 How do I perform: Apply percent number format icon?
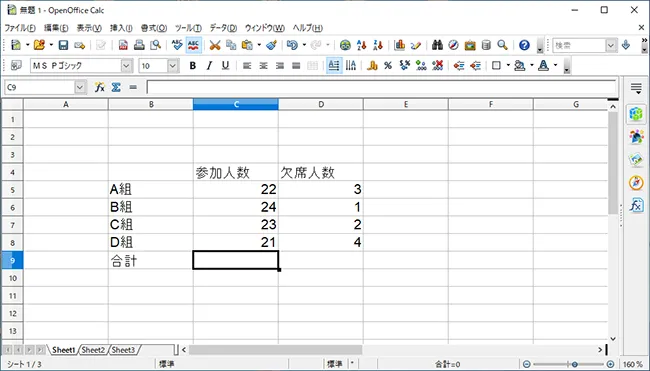tap(388, 65)
